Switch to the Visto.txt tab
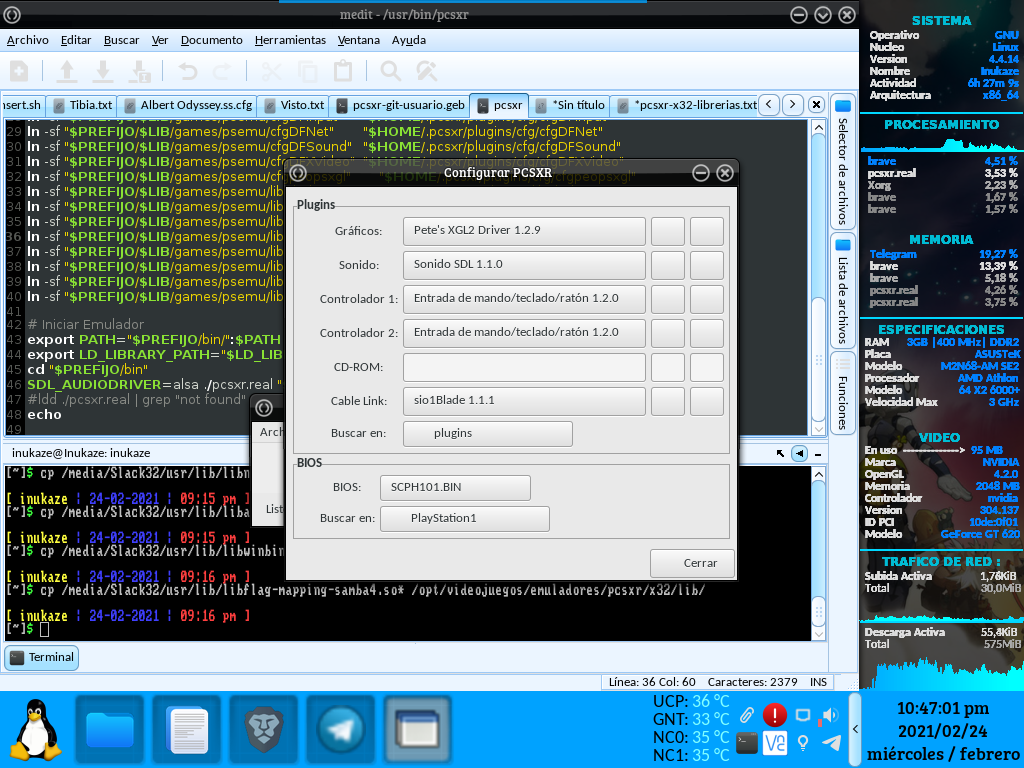 click(x=294, y=105)
